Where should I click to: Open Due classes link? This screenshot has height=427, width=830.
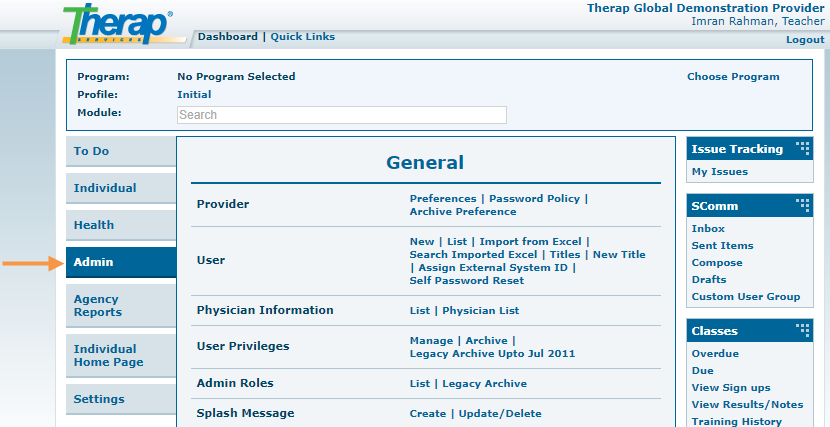702,371
